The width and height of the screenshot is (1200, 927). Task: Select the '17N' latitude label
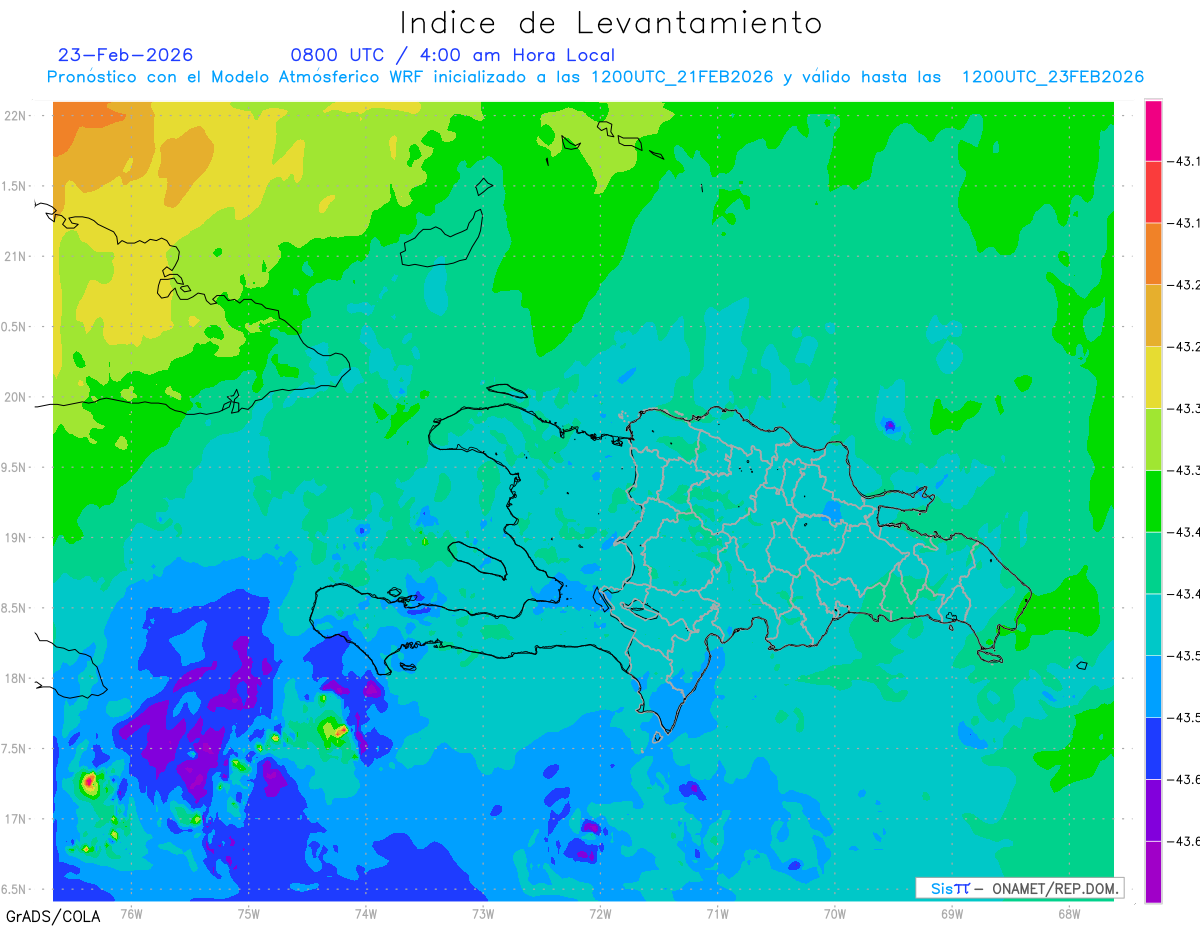[x=14, y=819]
